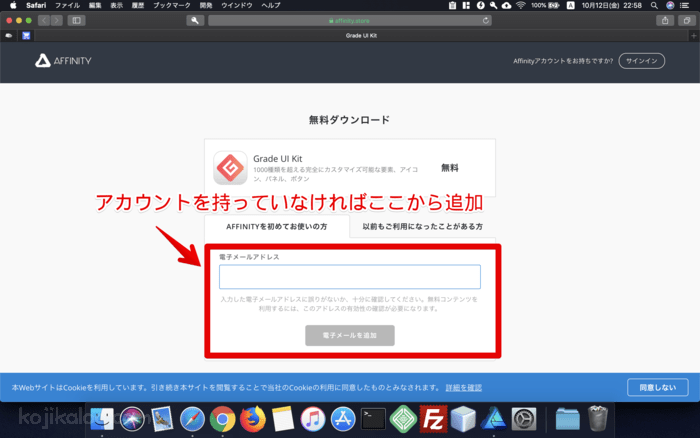The width and height of the screenshot is (700, 438).
Task: Reload the page with refresh icon
Action: [x=485, y=21]
